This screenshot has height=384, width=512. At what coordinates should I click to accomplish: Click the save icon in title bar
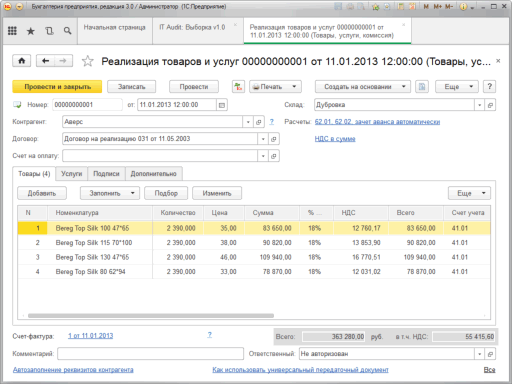(x=338, y=6)
